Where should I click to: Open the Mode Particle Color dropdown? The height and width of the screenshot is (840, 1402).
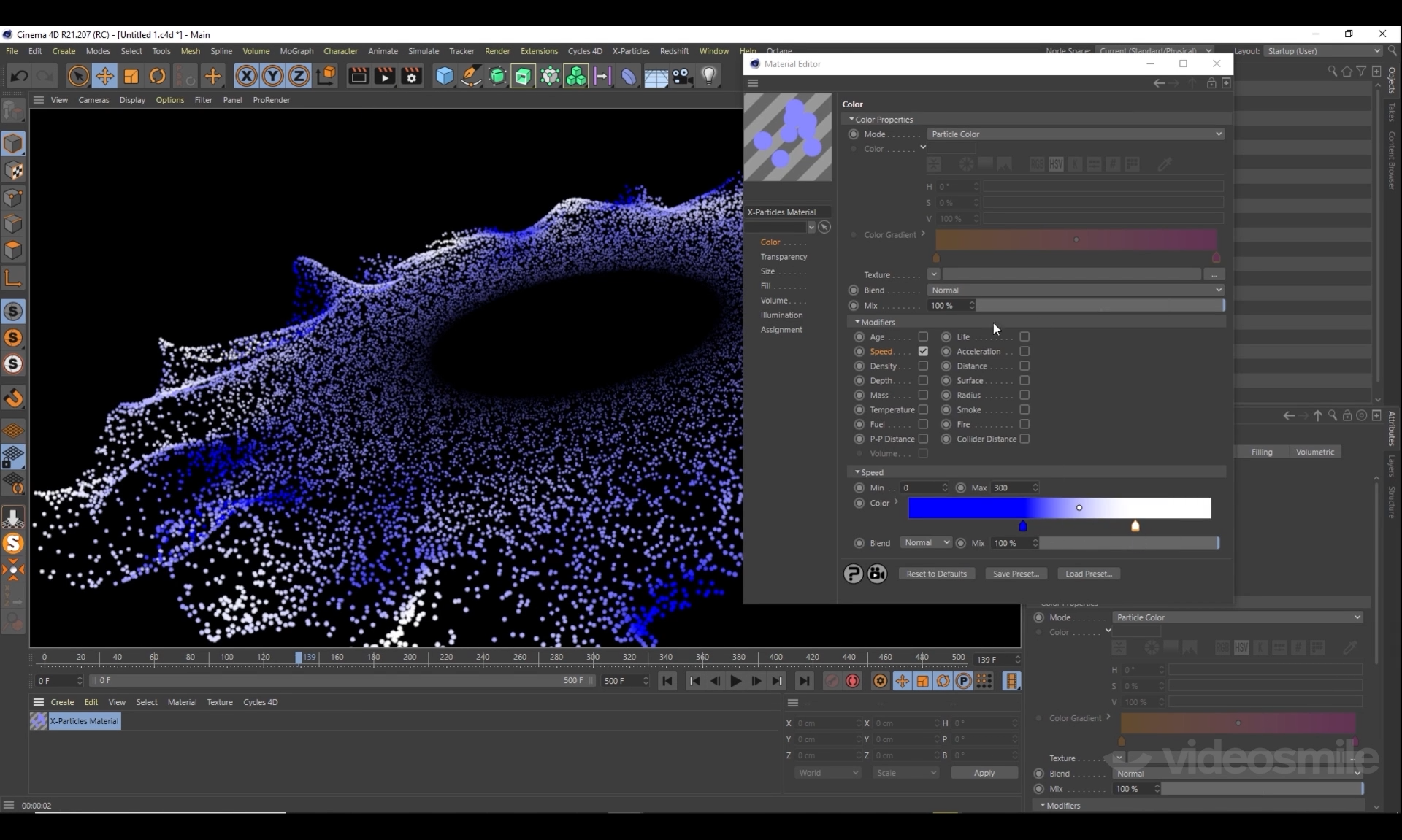coord(1075,134)
